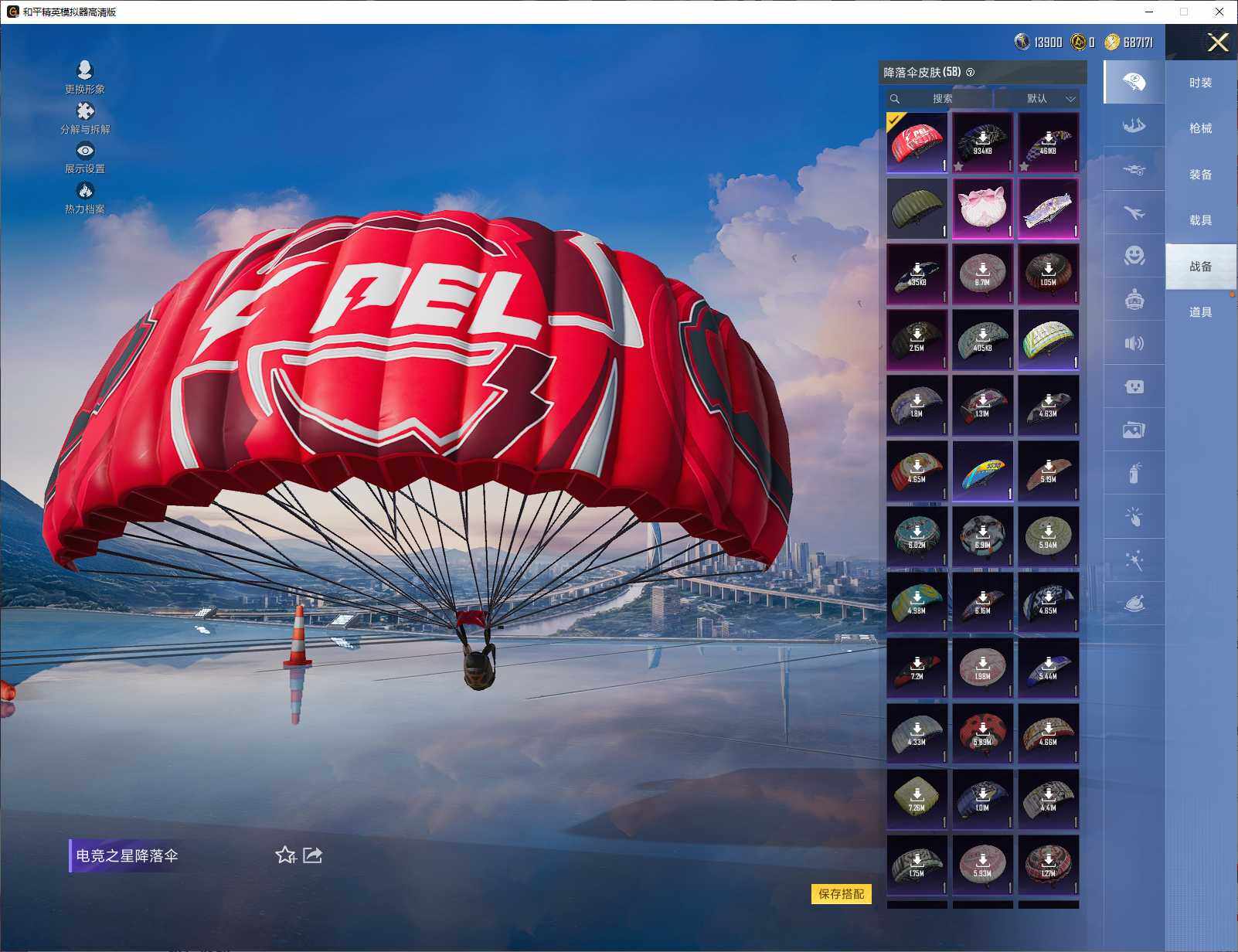Screen dimensions: 1238x952
Task: Select the parachute skin category icon
Action: coord(1134,82)
